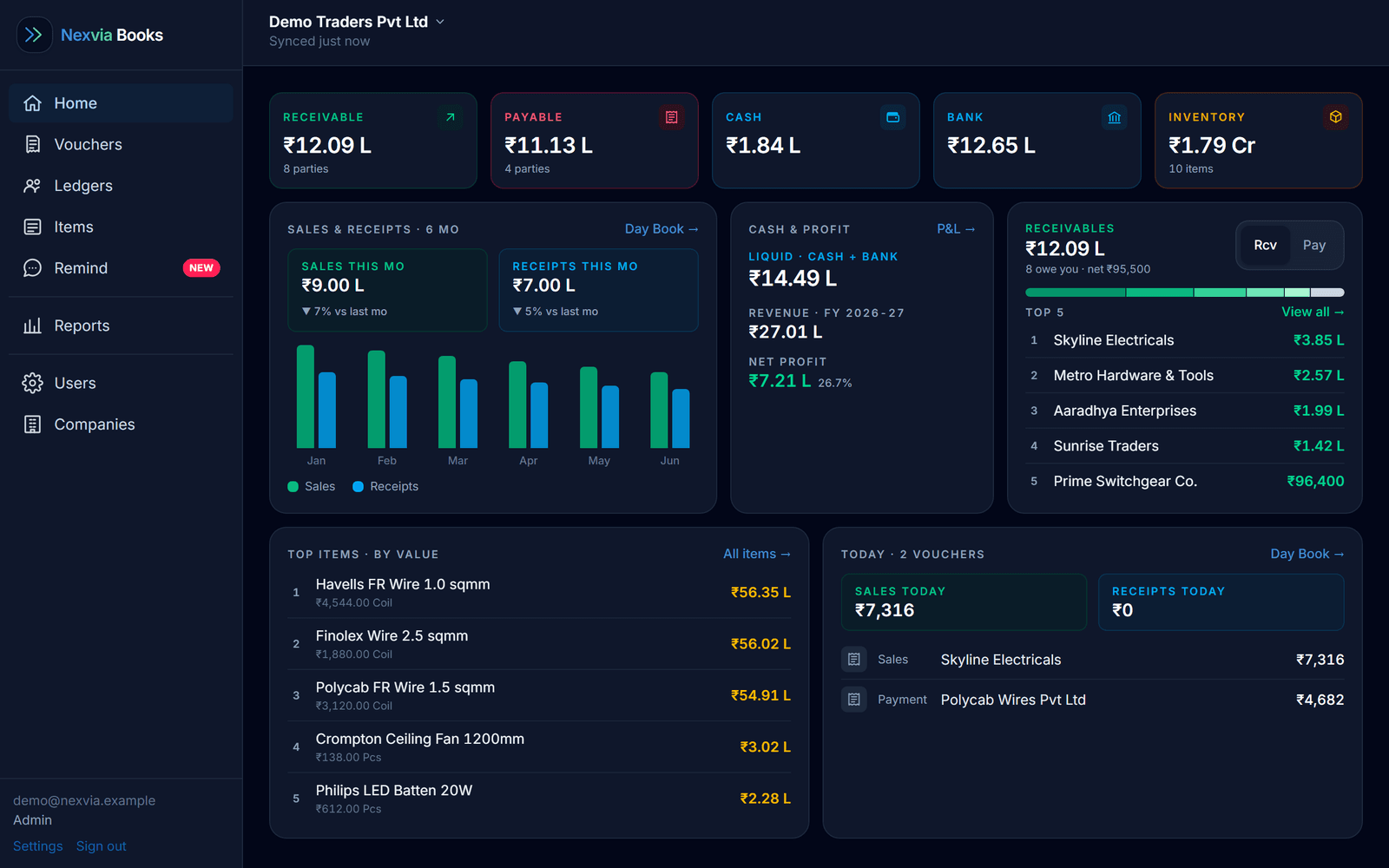Click the Net Profit ₹7.21 L value

coord(780,381)
